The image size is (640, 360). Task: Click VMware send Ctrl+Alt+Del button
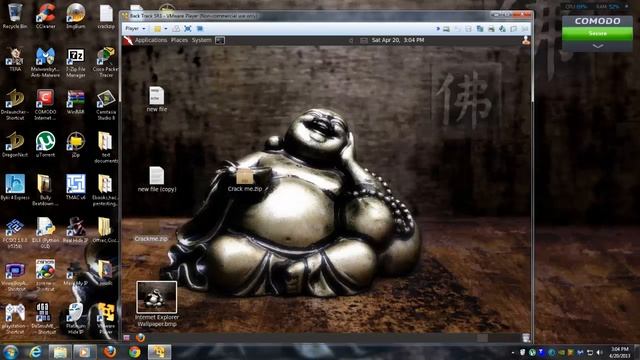[176, 29]
